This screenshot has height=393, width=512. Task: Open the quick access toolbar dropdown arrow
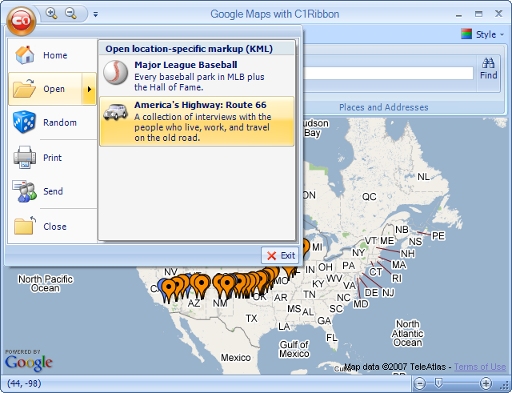click(x=96, y=14)
